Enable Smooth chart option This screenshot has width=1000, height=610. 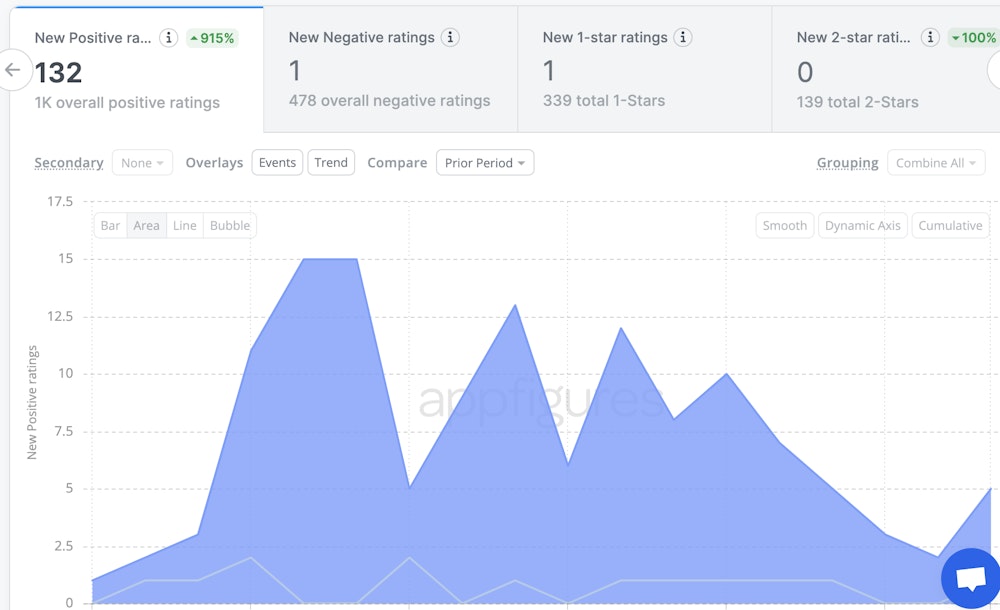[x=784, y=225]
